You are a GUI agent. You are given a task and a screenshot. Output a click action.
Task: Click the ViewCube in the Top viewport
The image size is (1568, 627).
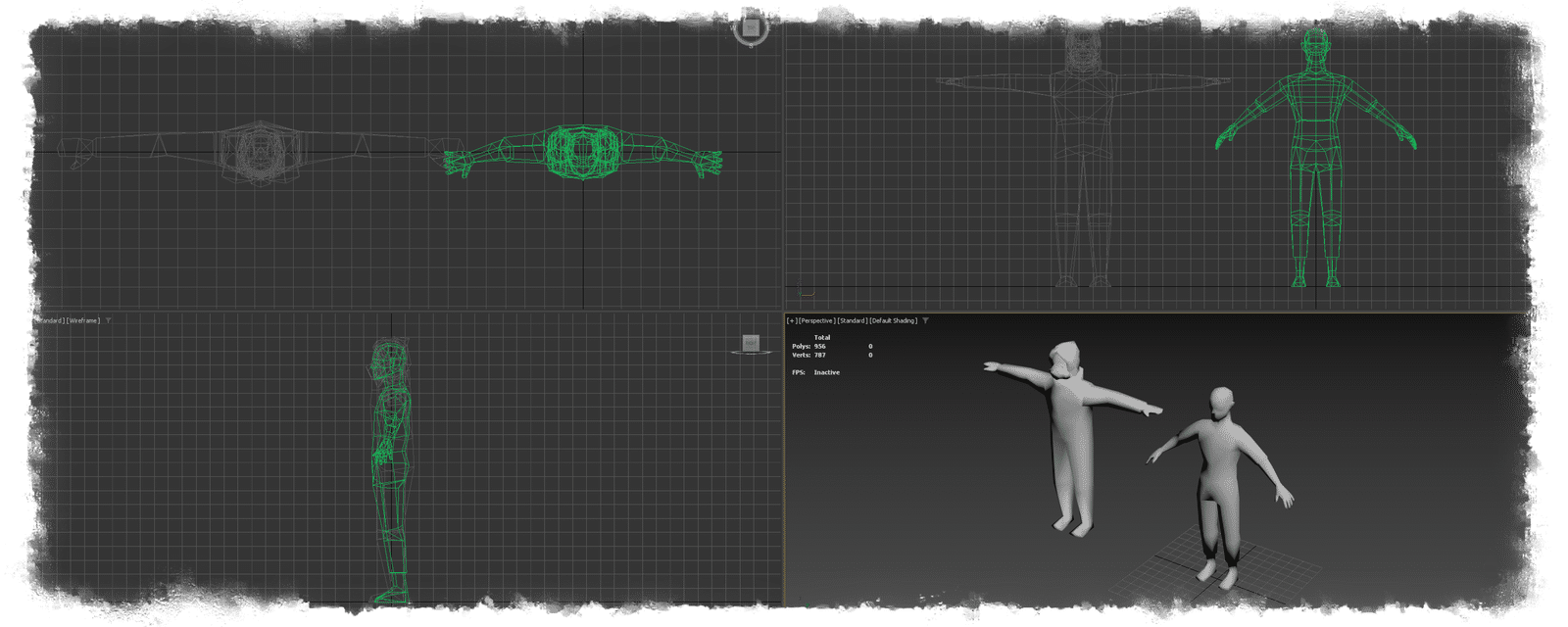(x=751, y=28)
